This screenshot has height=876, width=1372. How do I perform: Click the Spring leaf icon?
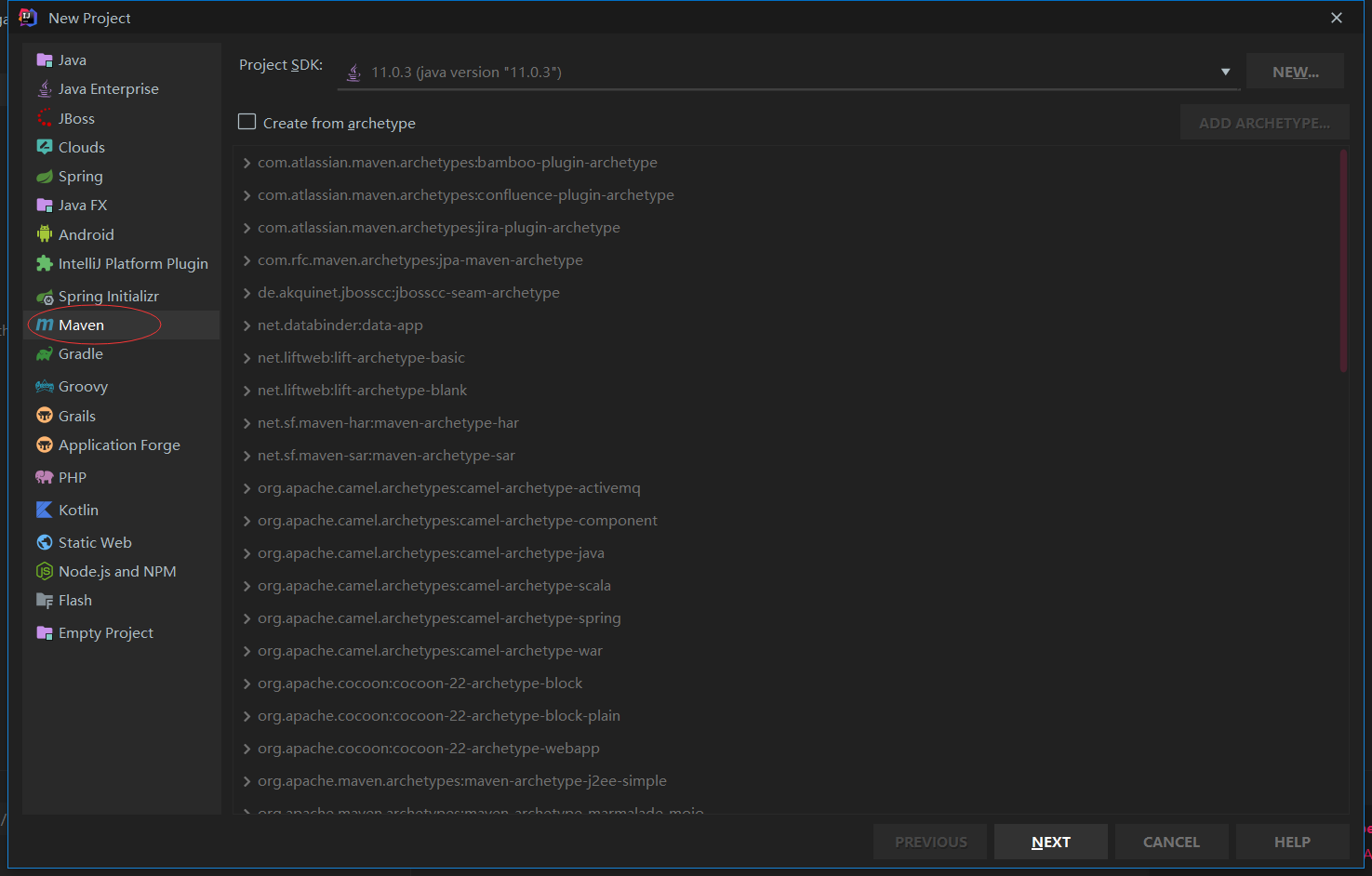click(x=44, y=177)
